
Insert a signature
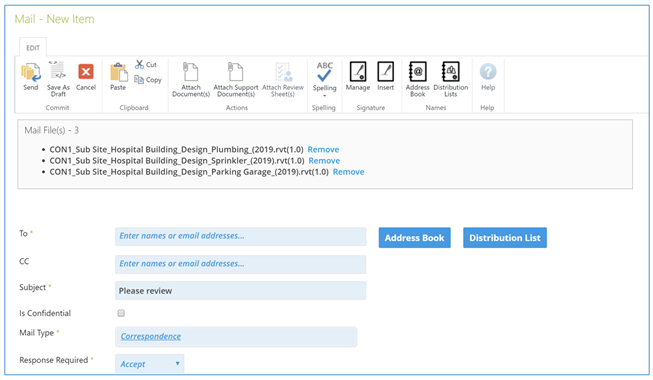[x=386, y=77]
